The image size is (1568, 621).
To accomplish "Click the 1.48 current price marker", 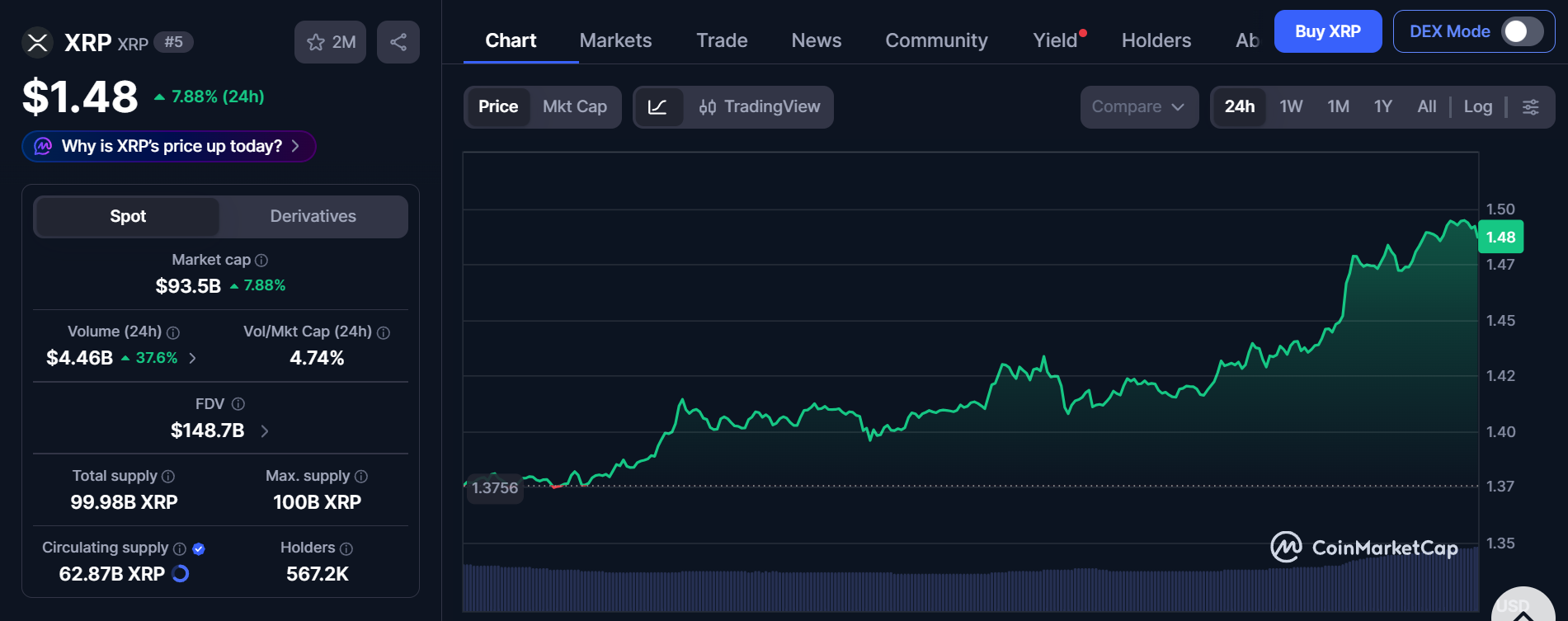I will click(1500, 238).
